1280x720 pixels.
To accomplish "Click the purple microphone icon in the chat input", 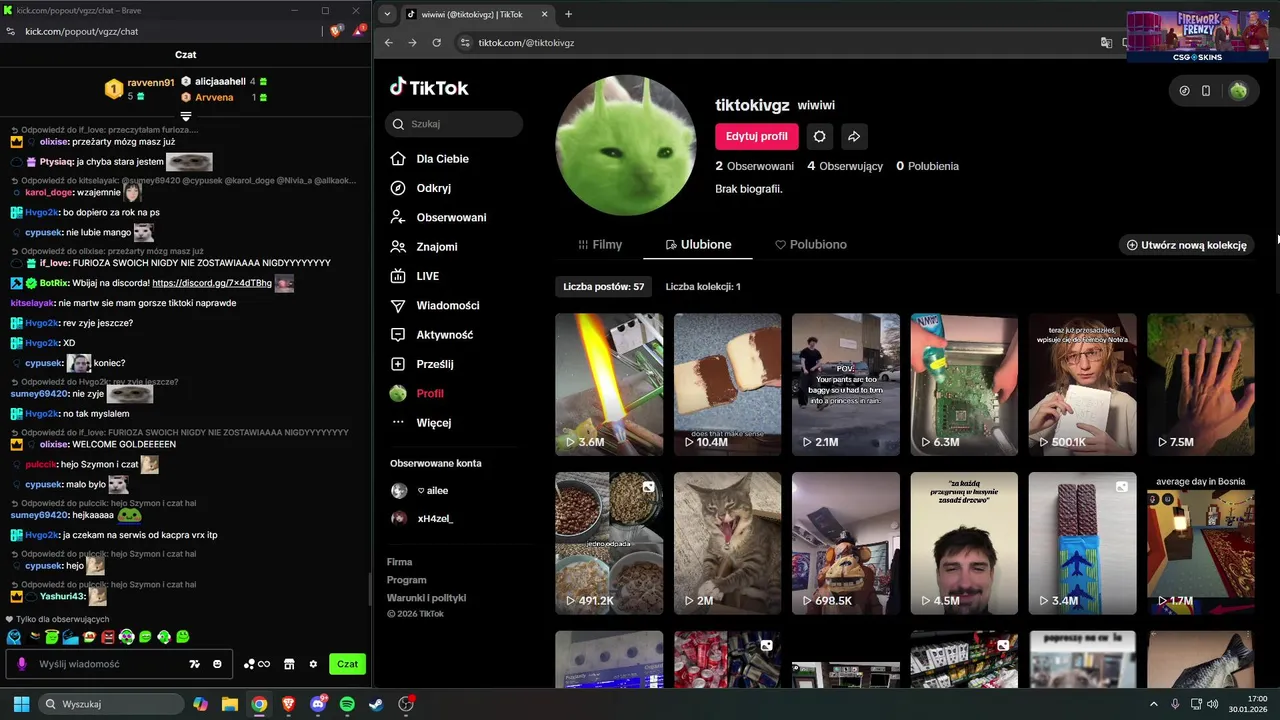I will coord(22,664).
